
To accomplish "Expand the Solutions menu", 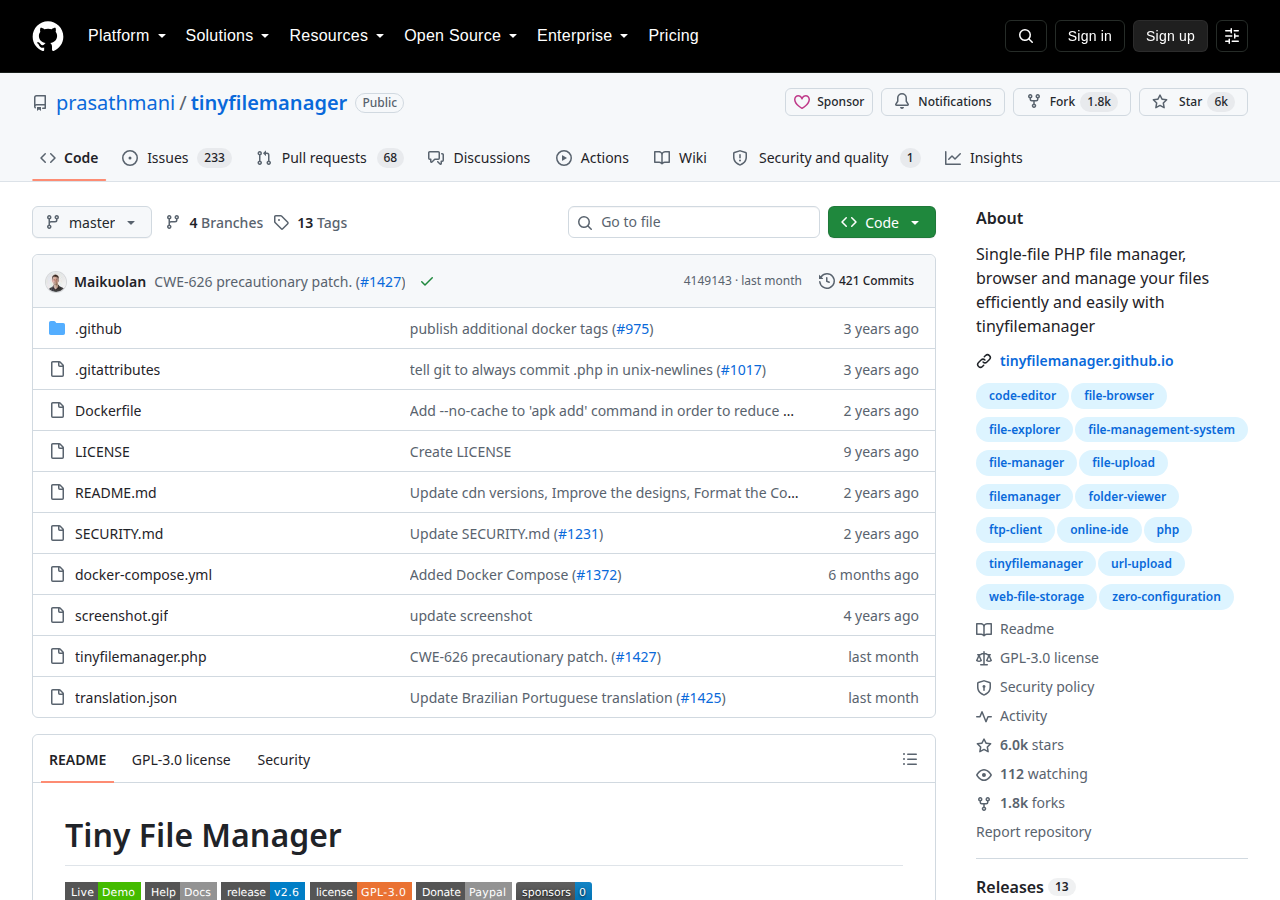I will pyautogui.click(x=227, y=36).
